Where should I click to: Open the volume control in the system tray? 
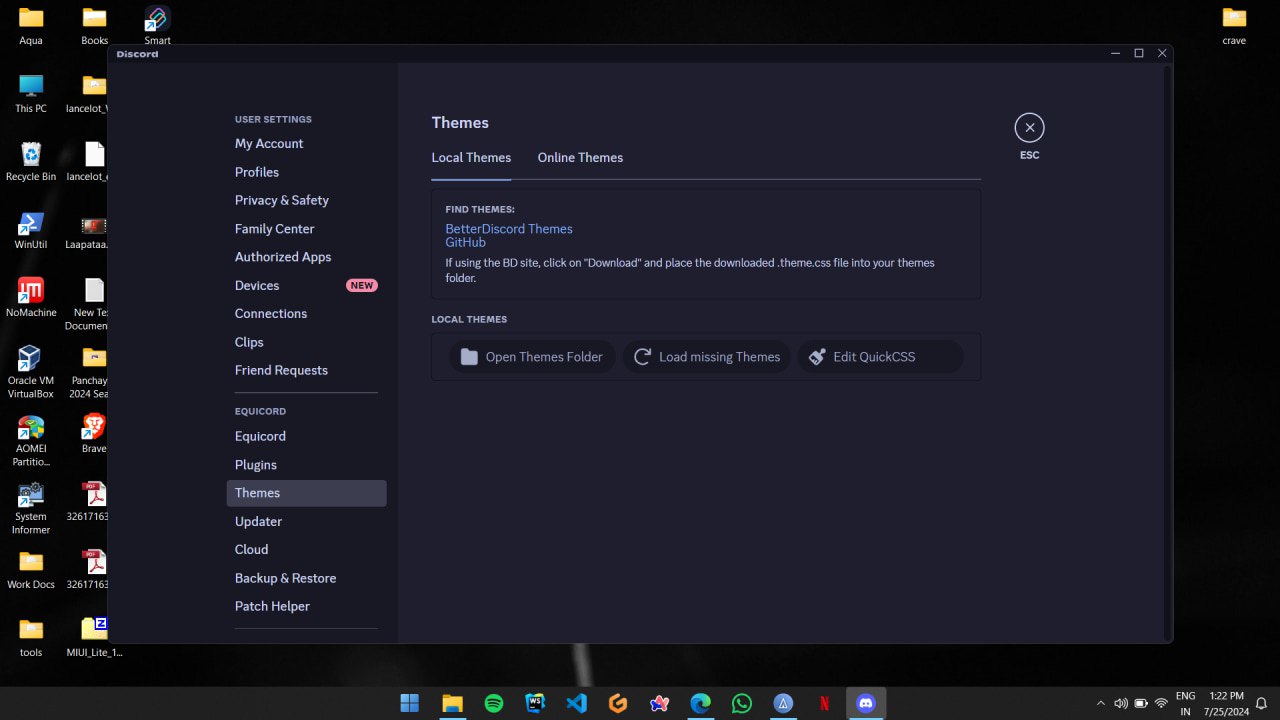1121,703
